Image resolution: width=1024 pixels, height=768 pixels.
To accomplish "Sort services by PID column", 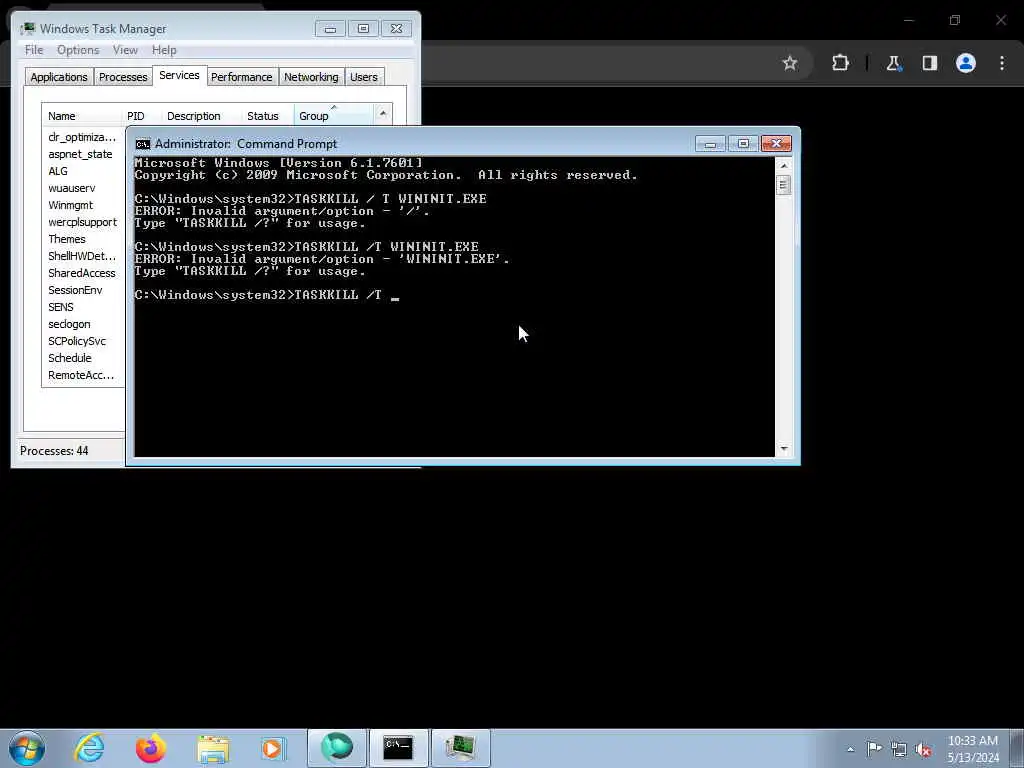I will [140, 116].
